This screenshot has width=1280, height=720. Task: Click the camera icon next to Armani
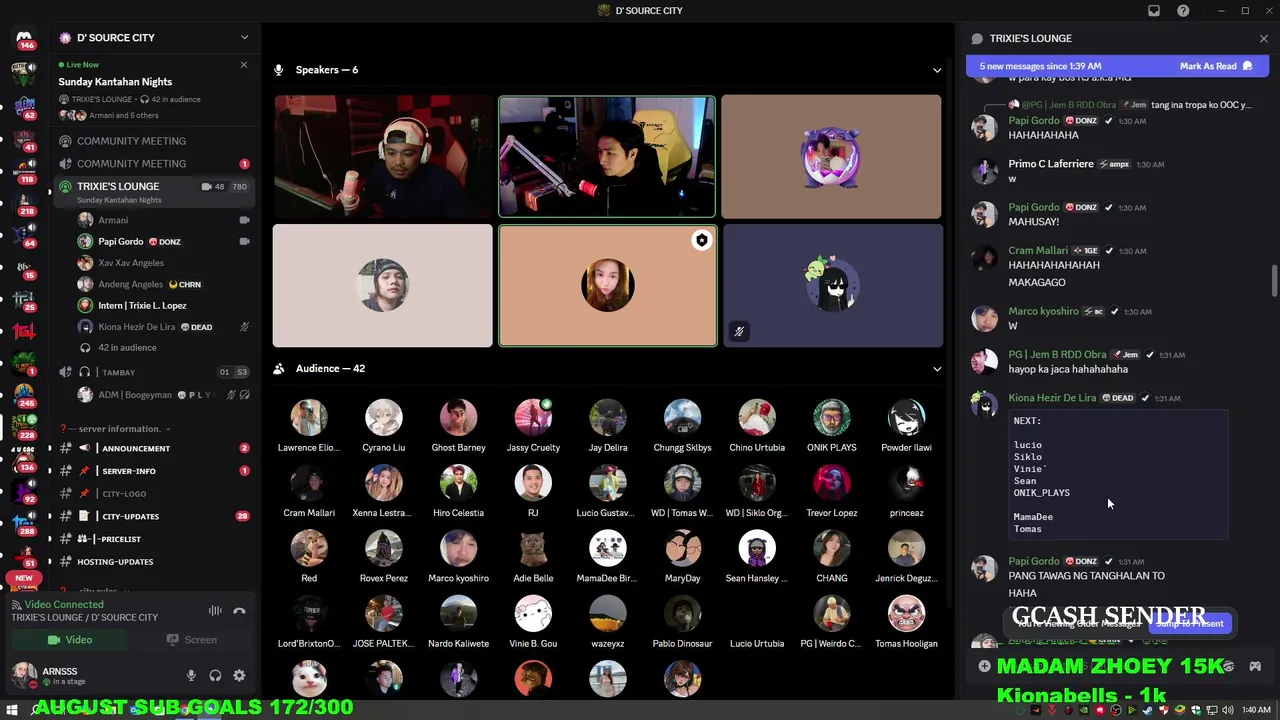pyautogui.click(x=244, y=220)
